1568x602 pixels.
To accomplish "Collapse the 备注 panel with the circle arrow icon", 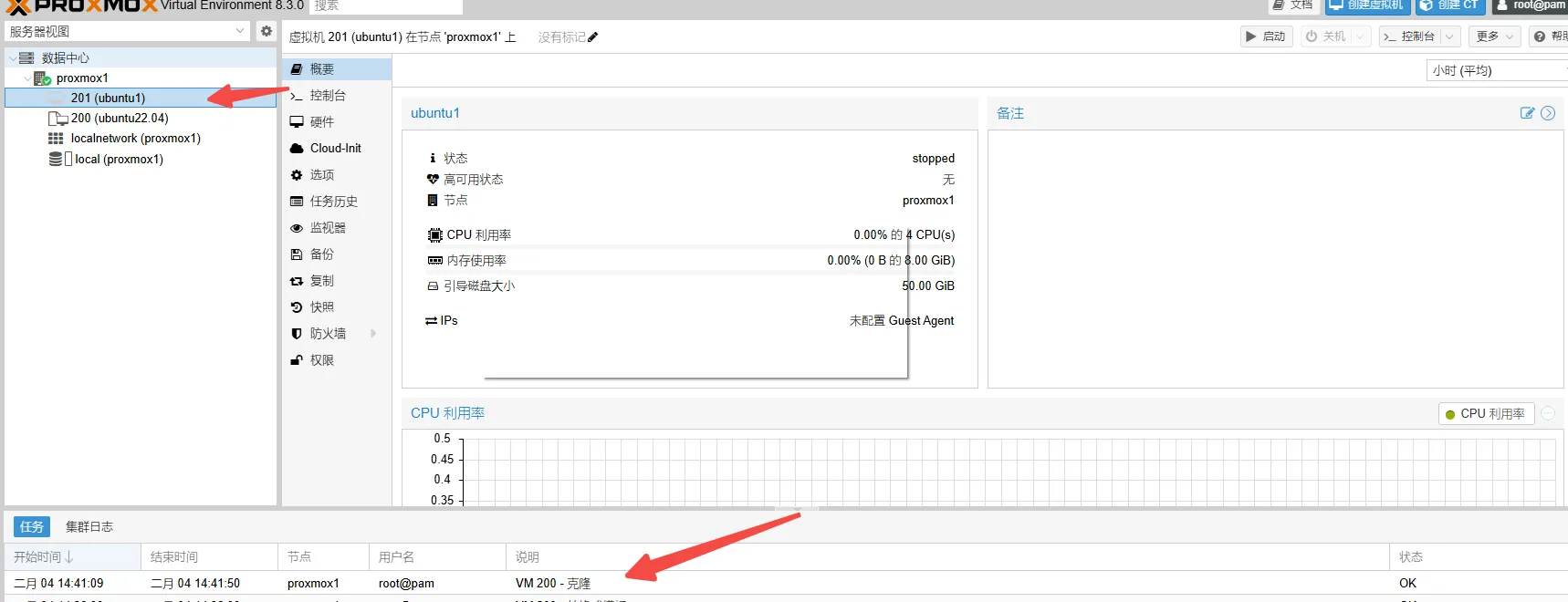I will coord(1548,113).
